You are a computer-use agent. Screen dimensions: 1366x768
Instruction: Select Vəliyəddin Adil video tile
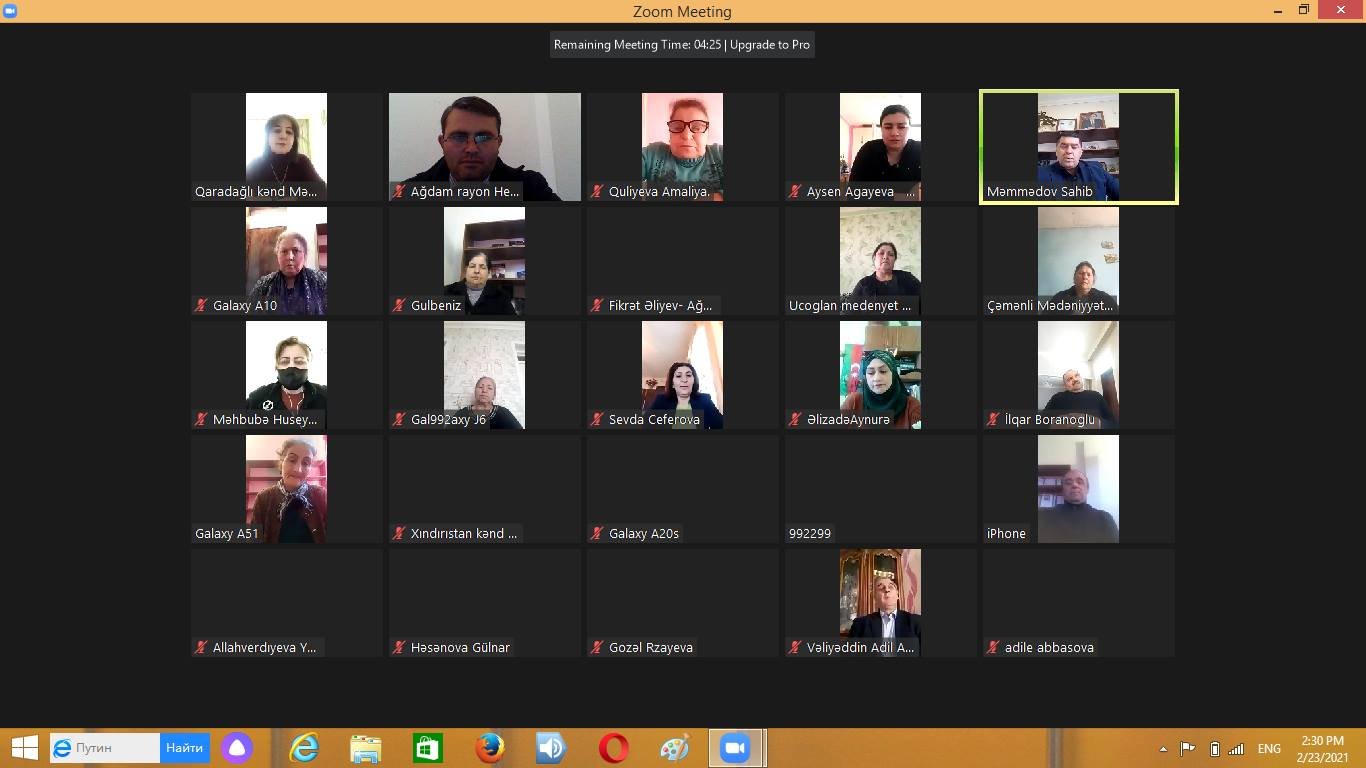point(881,603)
